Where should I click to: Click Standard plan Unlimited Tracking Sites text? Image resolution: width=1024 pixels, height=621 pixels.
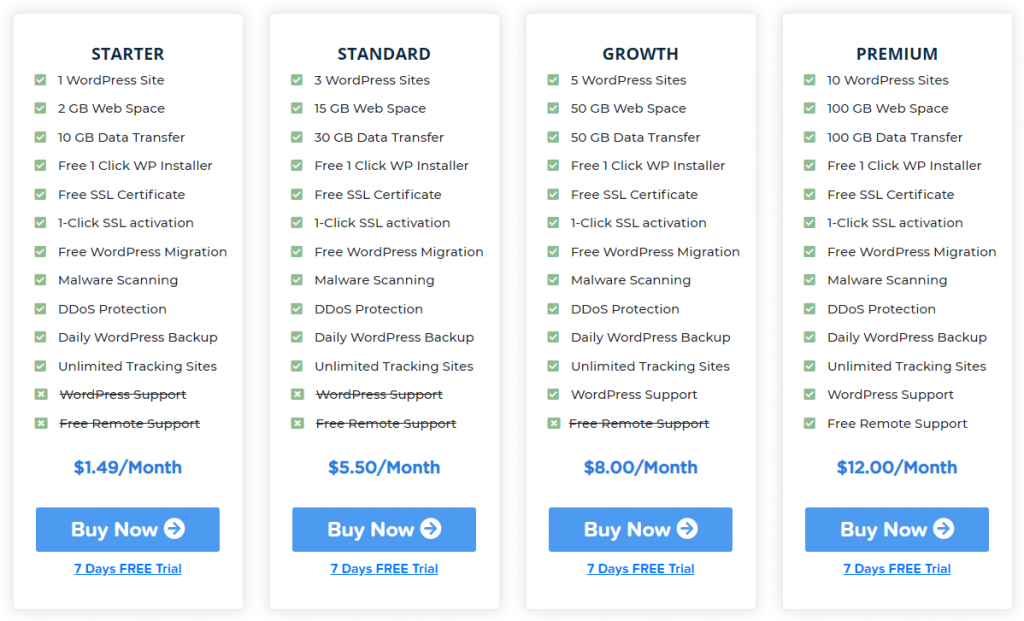[394, 366]
